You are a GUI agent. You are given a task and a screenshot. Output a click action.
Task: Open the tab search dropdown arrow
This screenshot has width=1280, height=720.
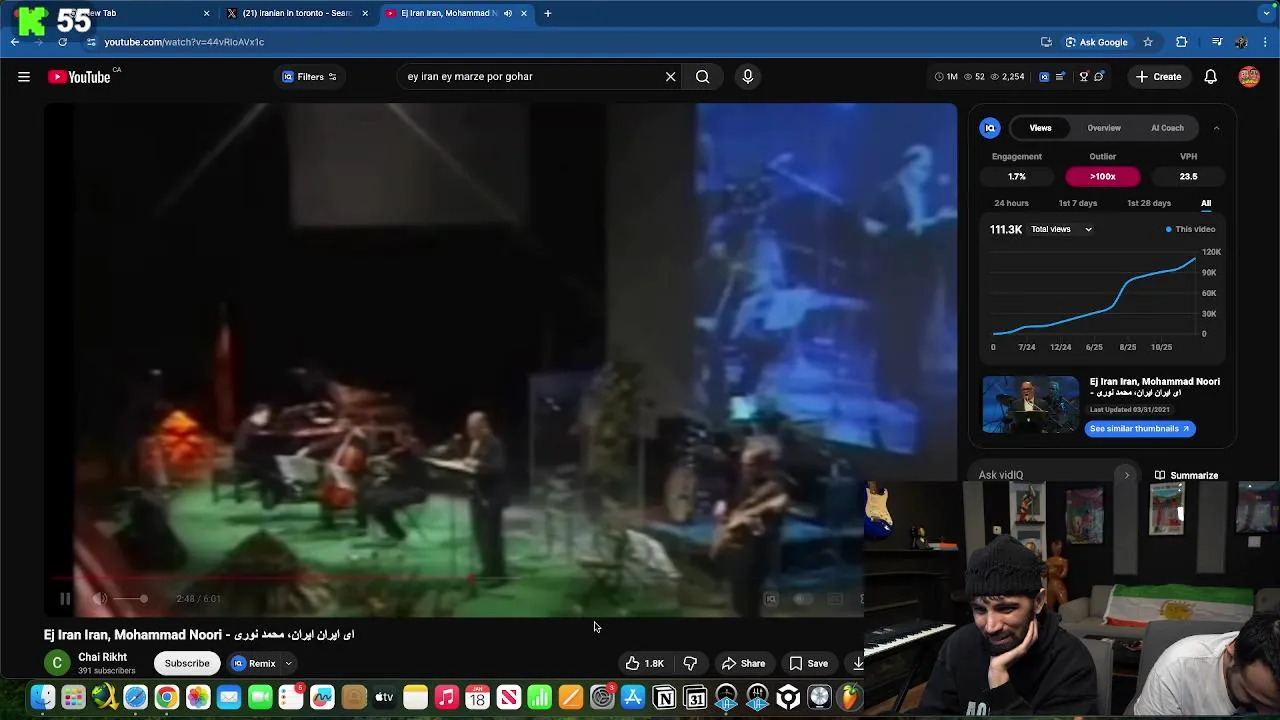tap(1266, 13)
